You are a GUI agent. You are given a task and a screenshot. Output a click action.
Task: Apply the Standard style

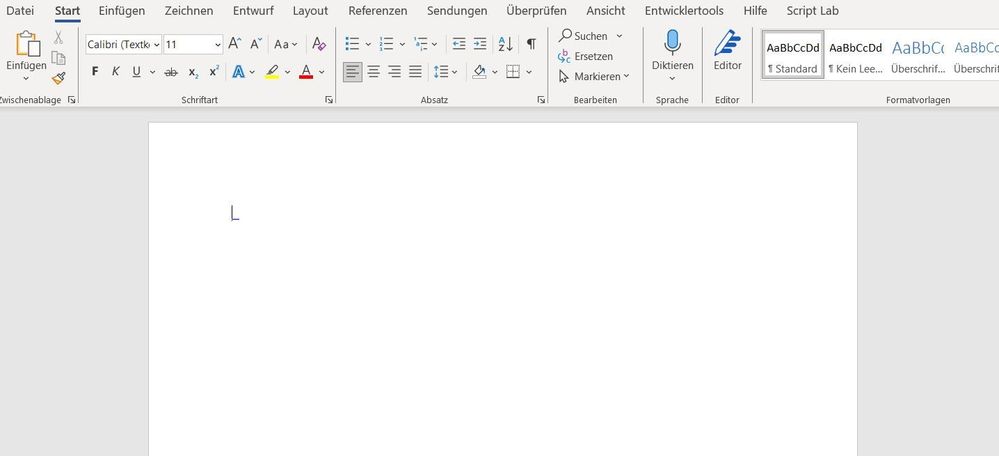pyautogui.click(x=793, y=55)
